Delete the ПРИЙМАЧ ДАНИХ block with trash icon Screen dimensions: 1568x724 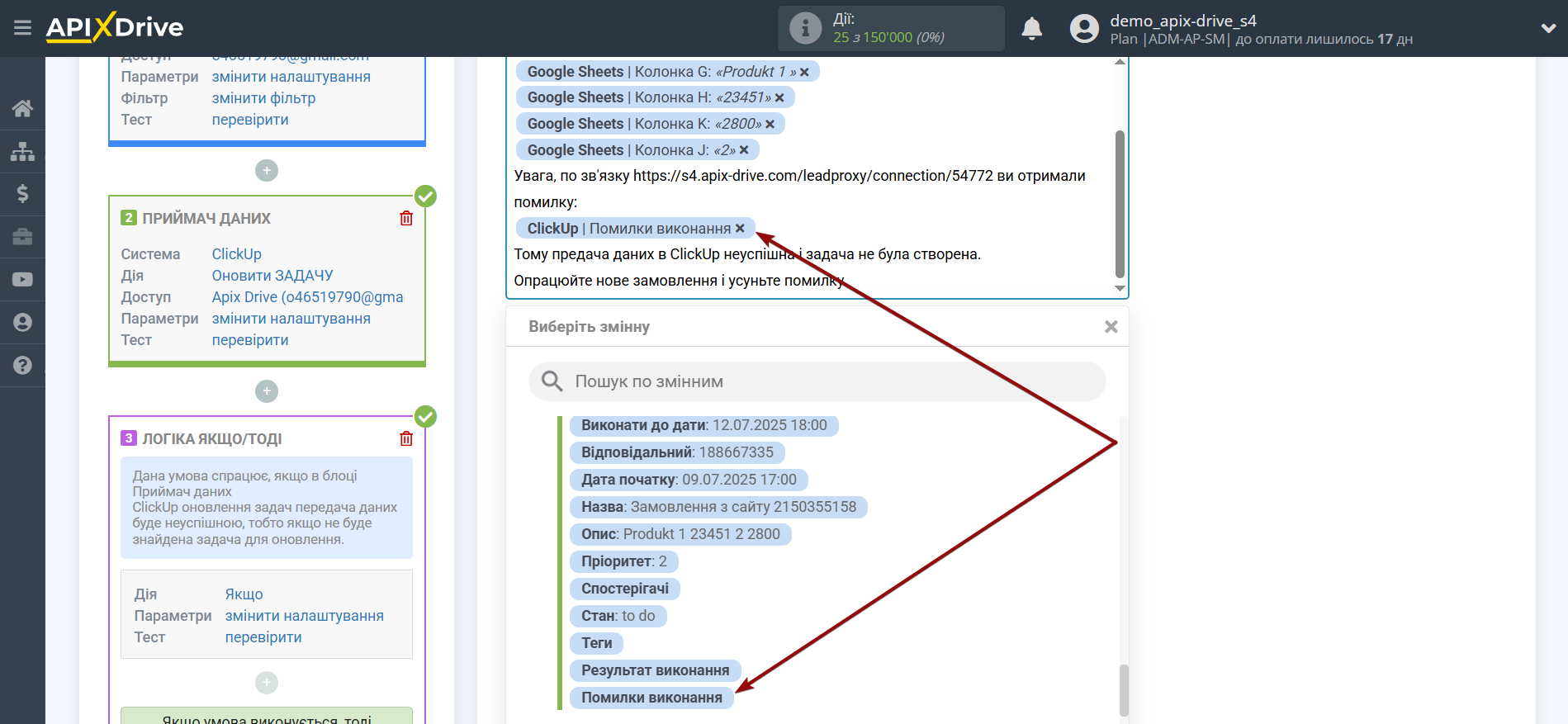(x=406, y=218)
